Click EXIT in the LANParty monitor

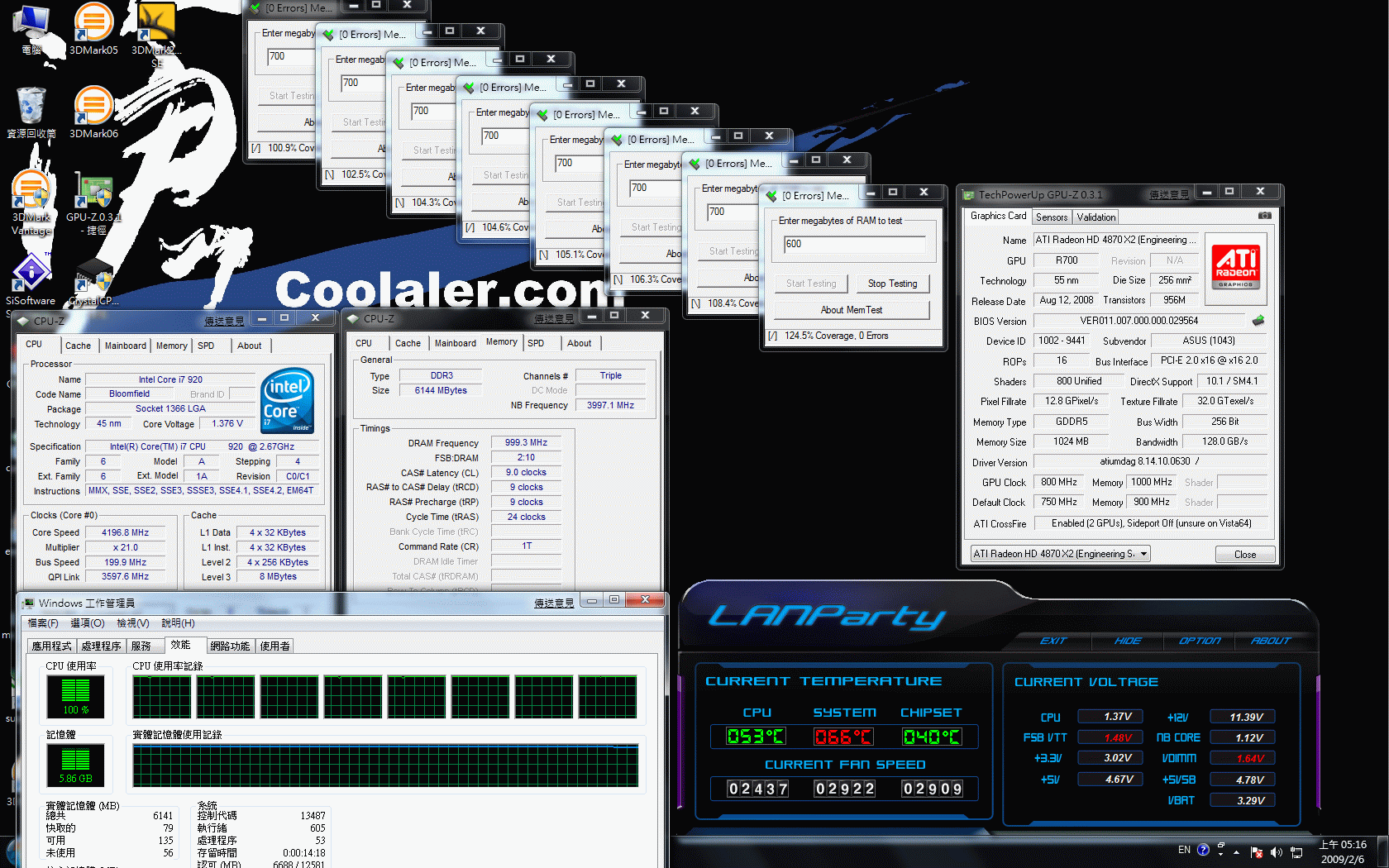(x=1052, y=641)
